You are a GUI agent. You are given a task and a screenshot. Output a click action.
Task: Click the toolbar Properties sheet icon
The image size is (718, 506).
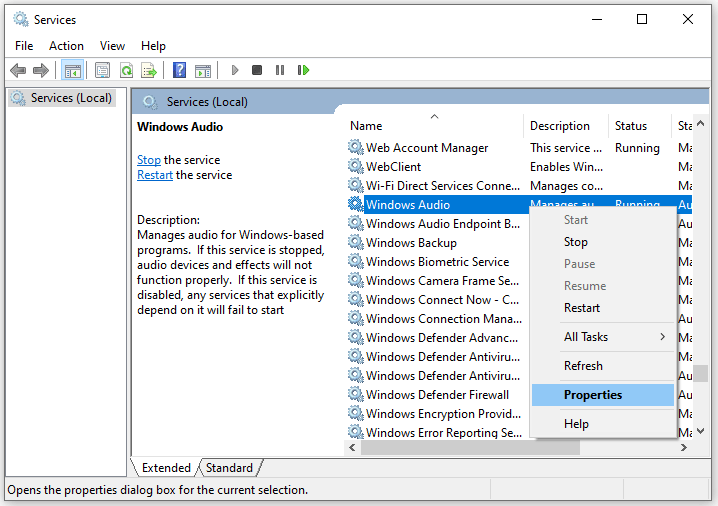tap(103, 71)
